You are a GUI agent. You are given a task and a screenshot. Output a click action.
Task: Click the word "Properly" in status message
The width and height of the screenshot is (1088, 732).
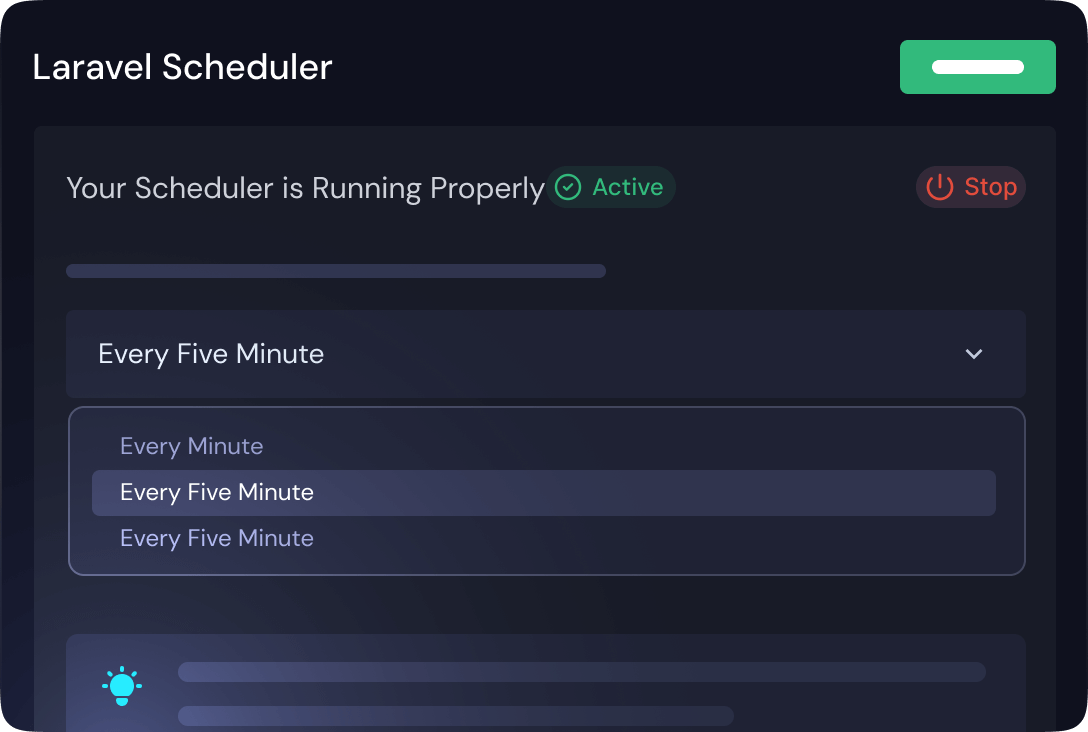coord(487,188)
